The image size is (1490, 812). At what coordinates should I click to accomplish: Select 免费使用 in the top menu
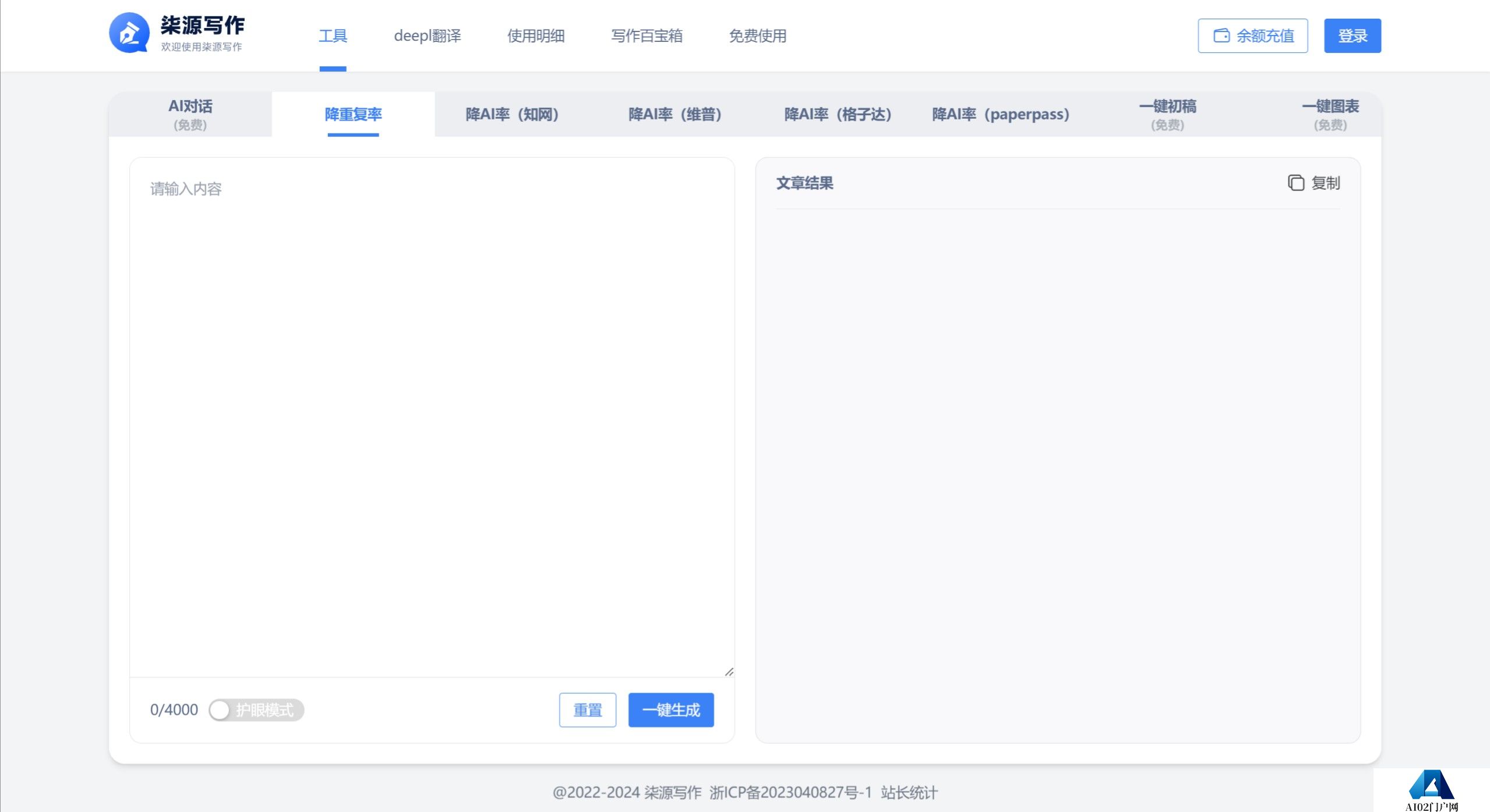[757, 36]
